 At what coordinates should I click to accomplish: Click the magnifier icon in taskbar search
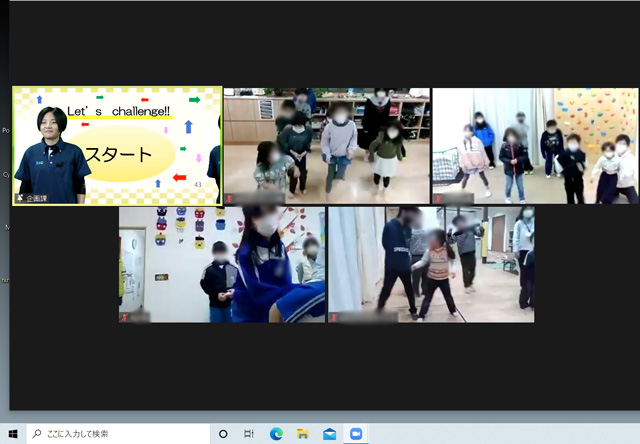pos(37,434)
